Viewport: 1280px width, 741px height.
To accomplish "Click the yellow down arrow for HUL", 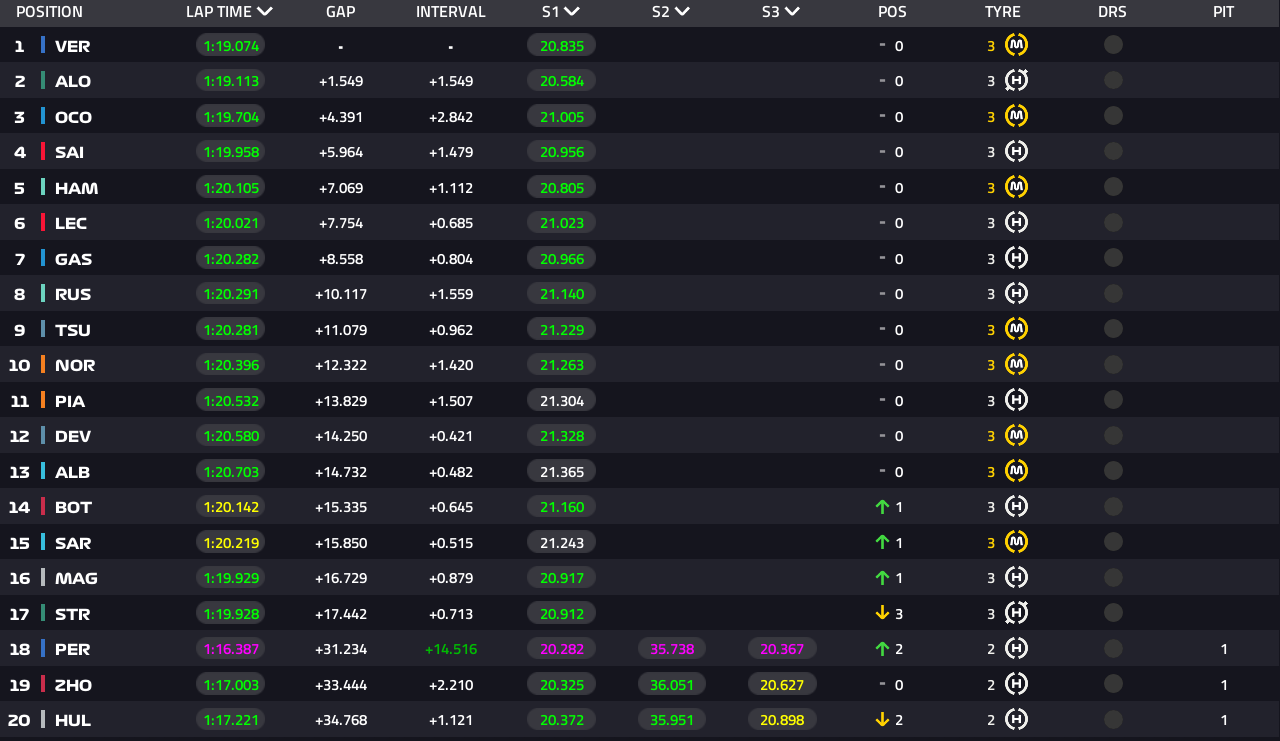I will click(x=882, y=720).
